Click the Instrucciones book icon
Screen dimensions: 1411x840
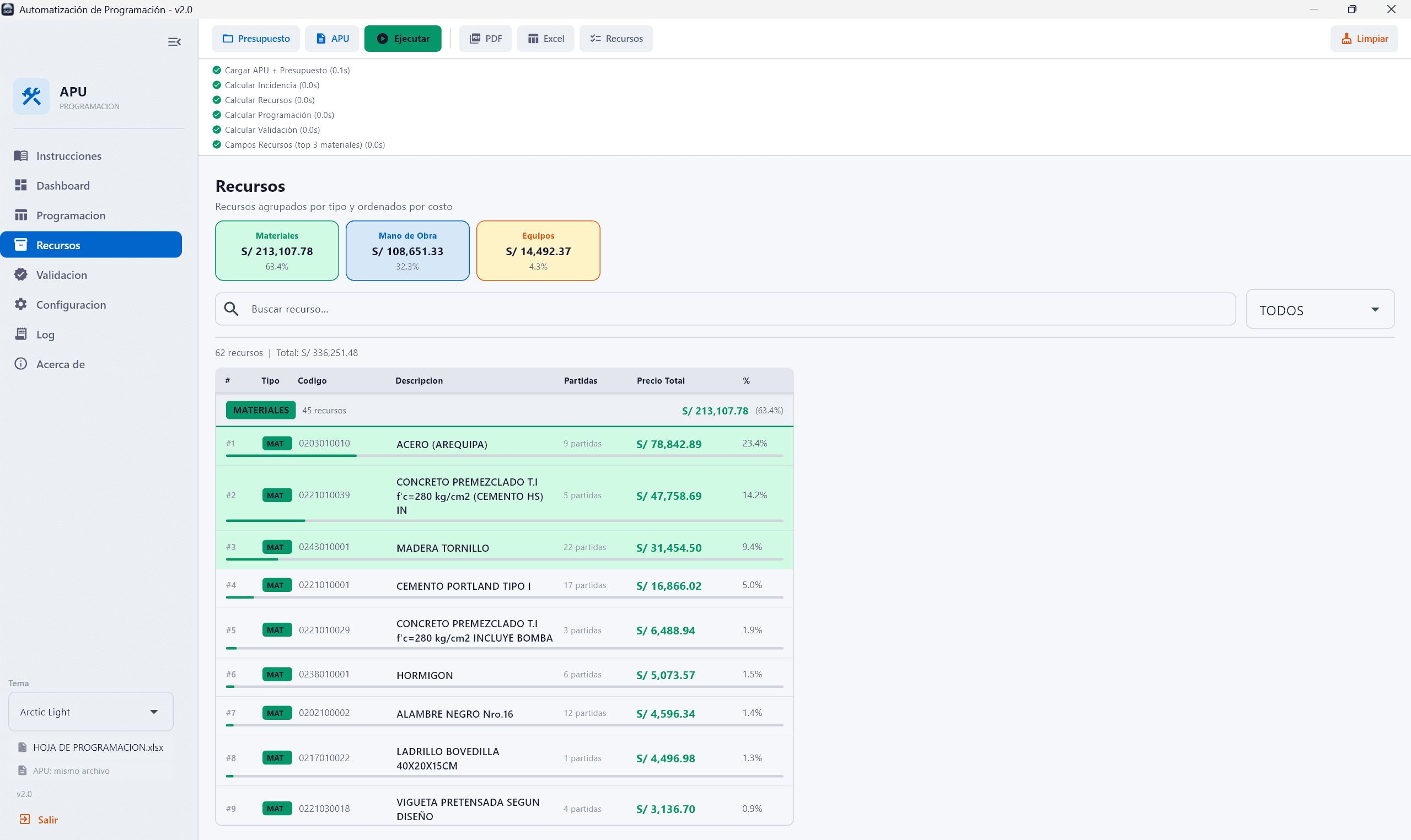(21, 155)
